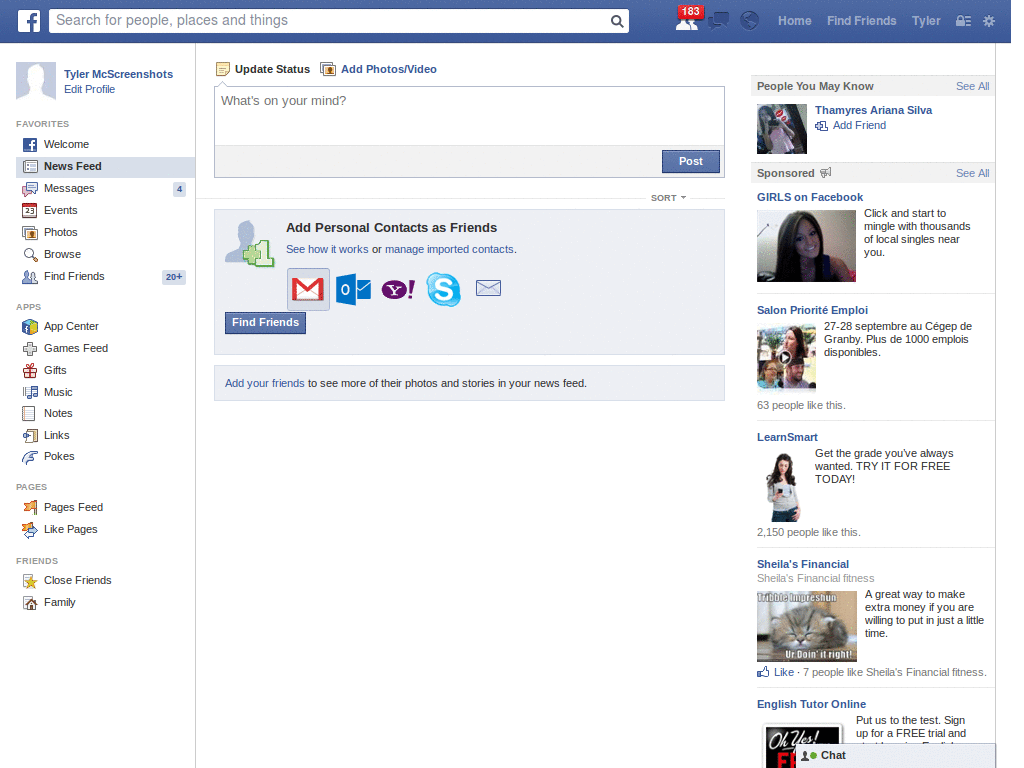
Task: Open the manage imported contacts link
Action: 449,249
